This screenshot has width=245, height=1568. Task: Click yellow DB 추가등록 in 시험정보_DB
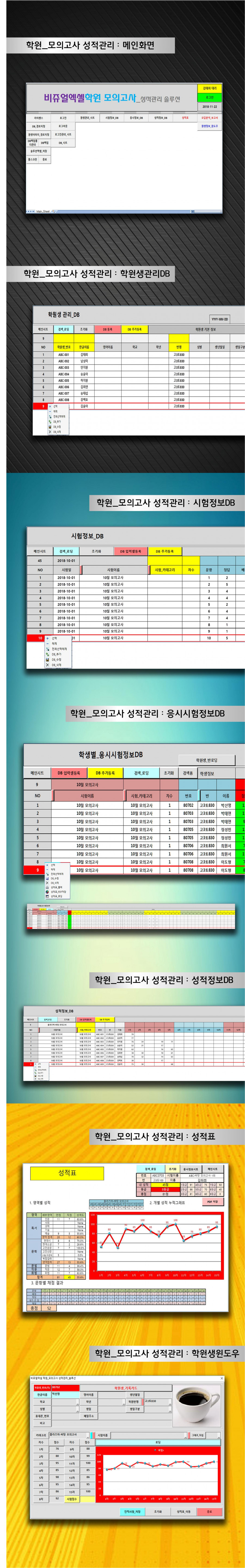164,552
